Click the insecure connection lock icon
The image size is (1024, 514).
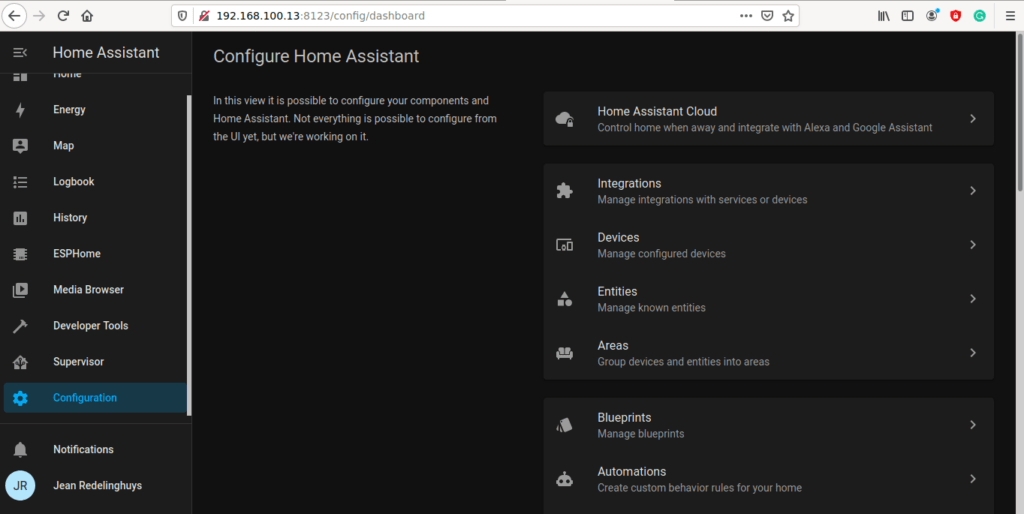[x=204, y=16]
